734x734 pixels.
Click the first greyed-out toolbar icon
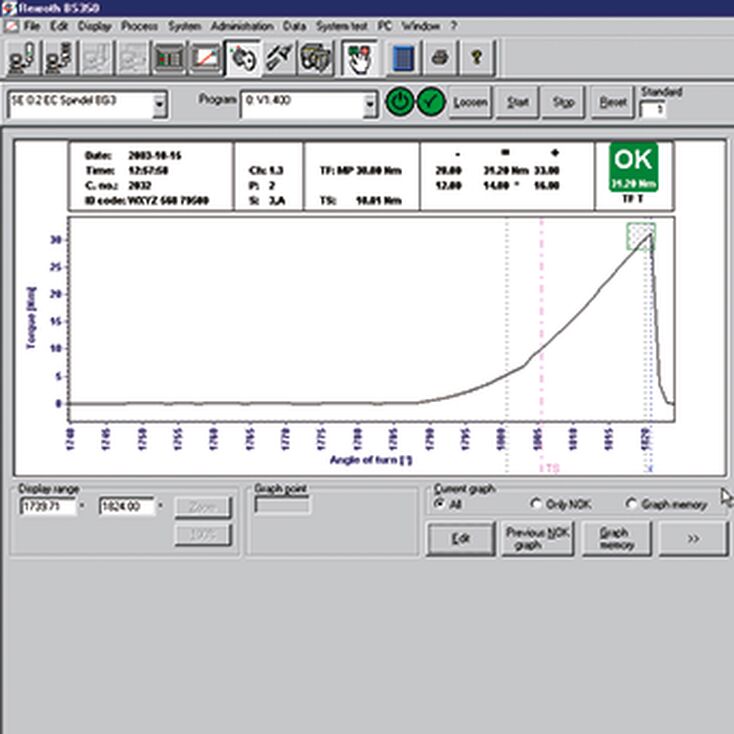click(96, 58)
